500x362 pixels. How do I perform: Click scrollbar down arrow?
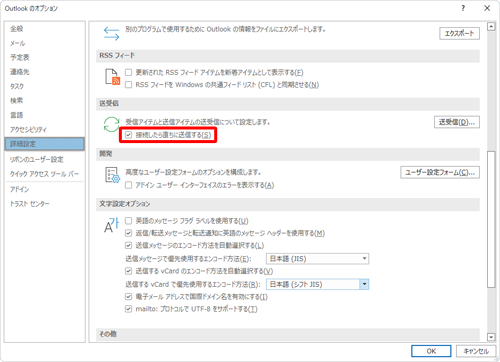[x=491, y=337]
